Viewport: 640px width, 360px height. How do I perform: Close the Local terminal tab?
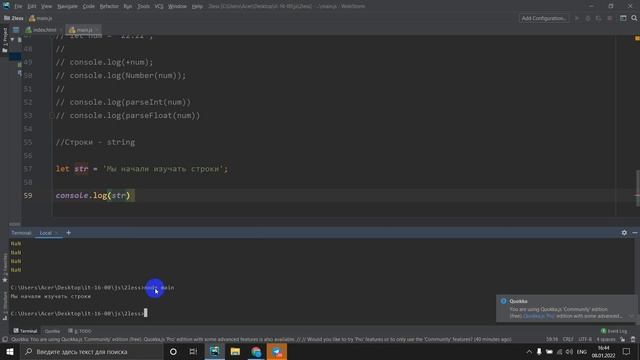56,233
